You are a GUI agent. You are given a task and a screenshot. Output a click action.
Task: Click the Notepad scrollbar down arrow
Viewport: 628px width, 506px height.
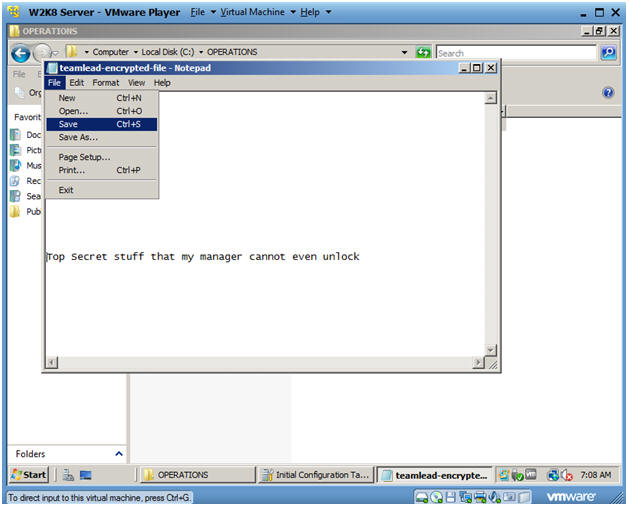click(x=491, y=350)
